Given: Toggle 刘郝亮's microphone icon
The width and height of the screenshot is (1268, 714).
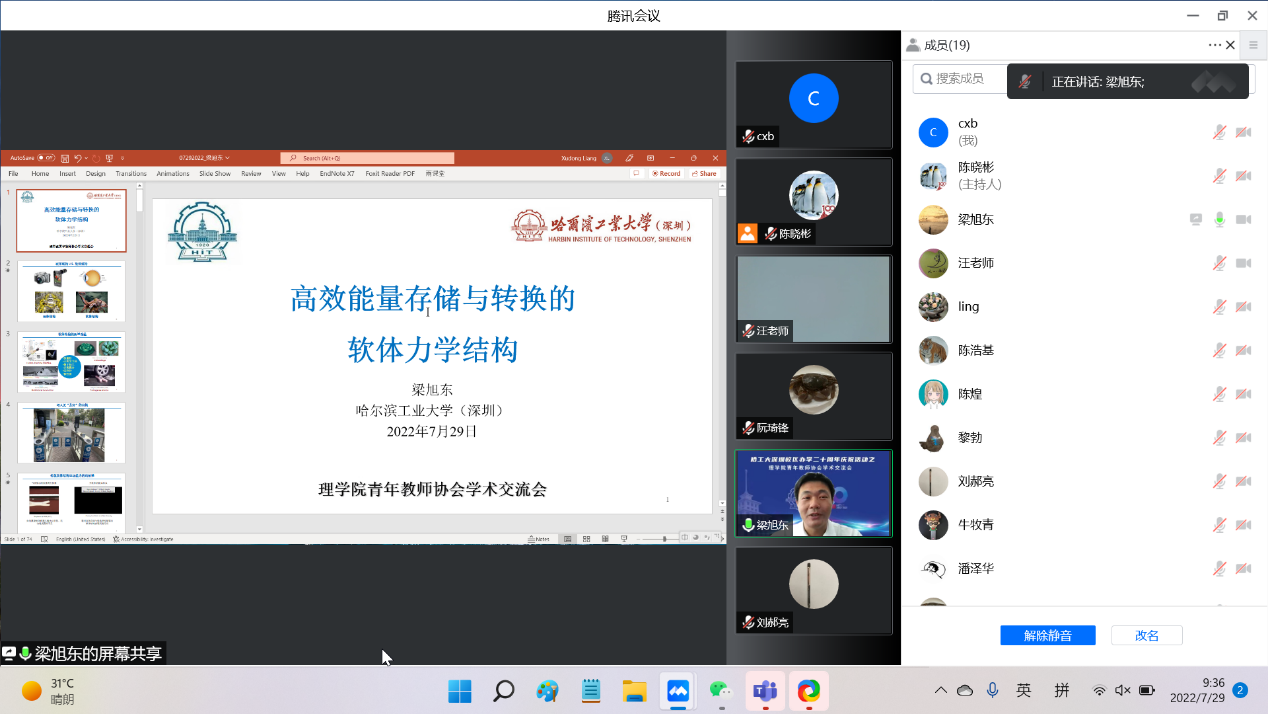Looking at the screenshot, I should pyautogui.click(x=1218, y=481).
